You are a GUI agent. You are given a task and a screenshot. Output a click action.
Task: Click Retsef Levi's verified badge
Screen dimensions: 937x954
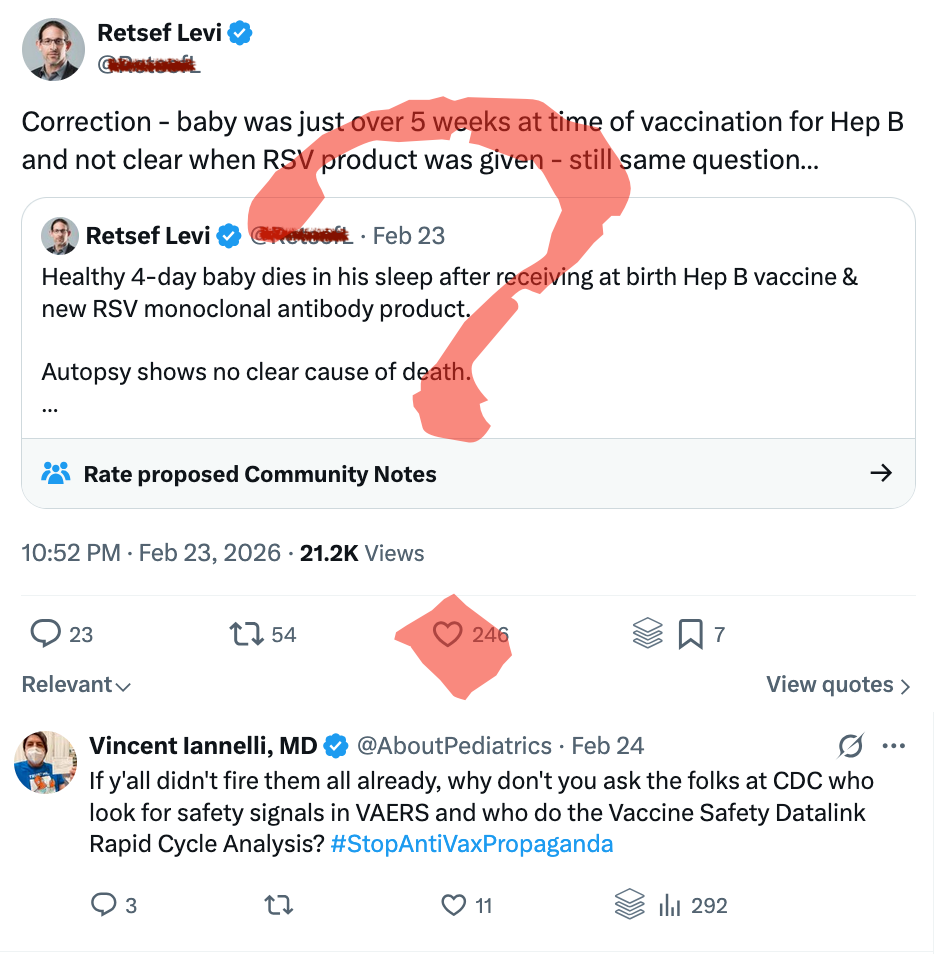(239, 32)
